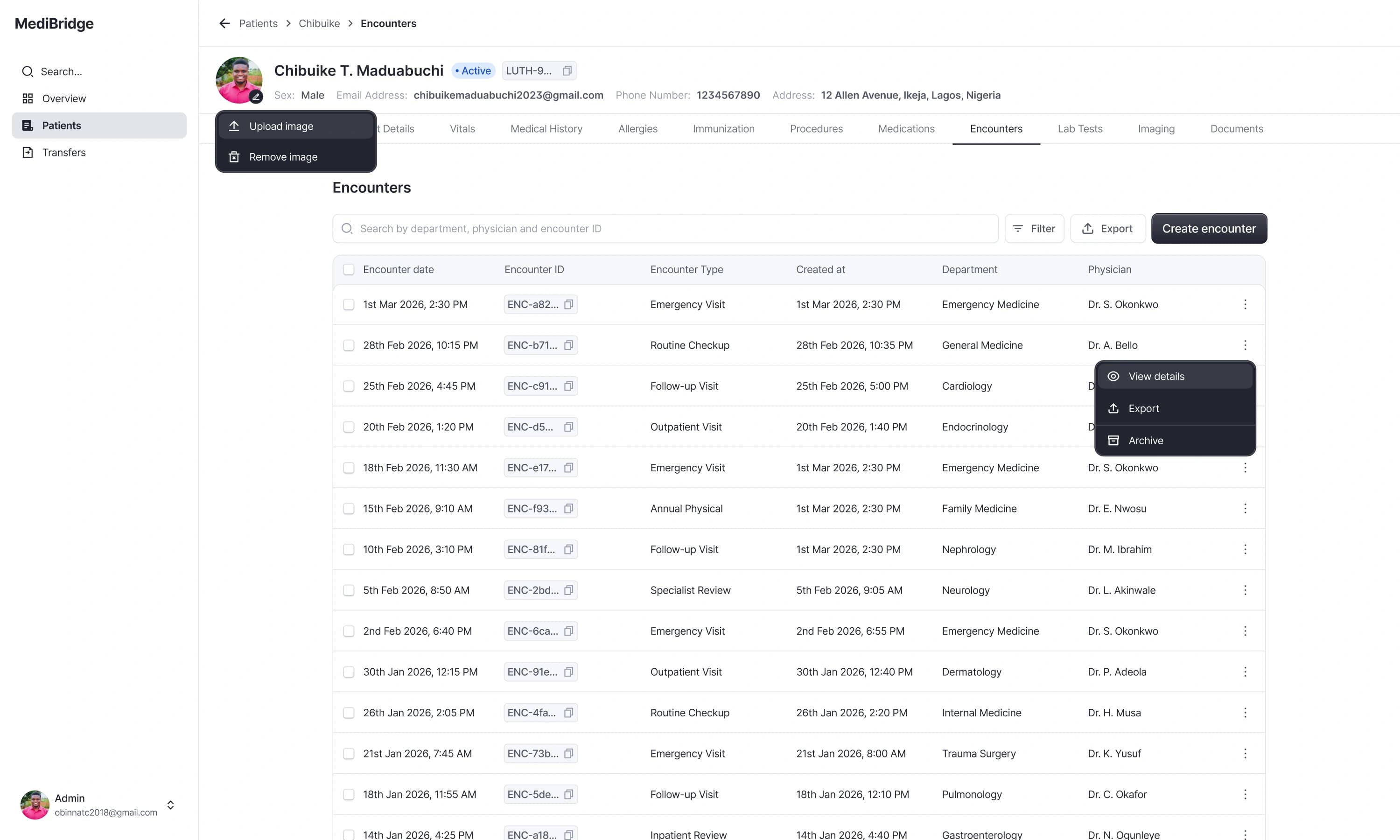Select Upload image from avatar menu
Screen dimensions: 1400x840
pos(296,126)
